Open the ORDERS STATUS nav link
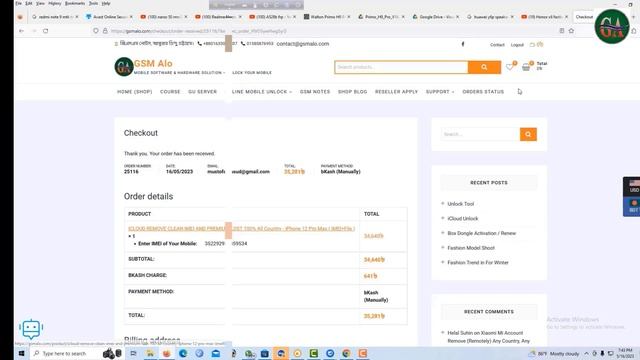This screenshot has height=360, width=640. (483, 92)
